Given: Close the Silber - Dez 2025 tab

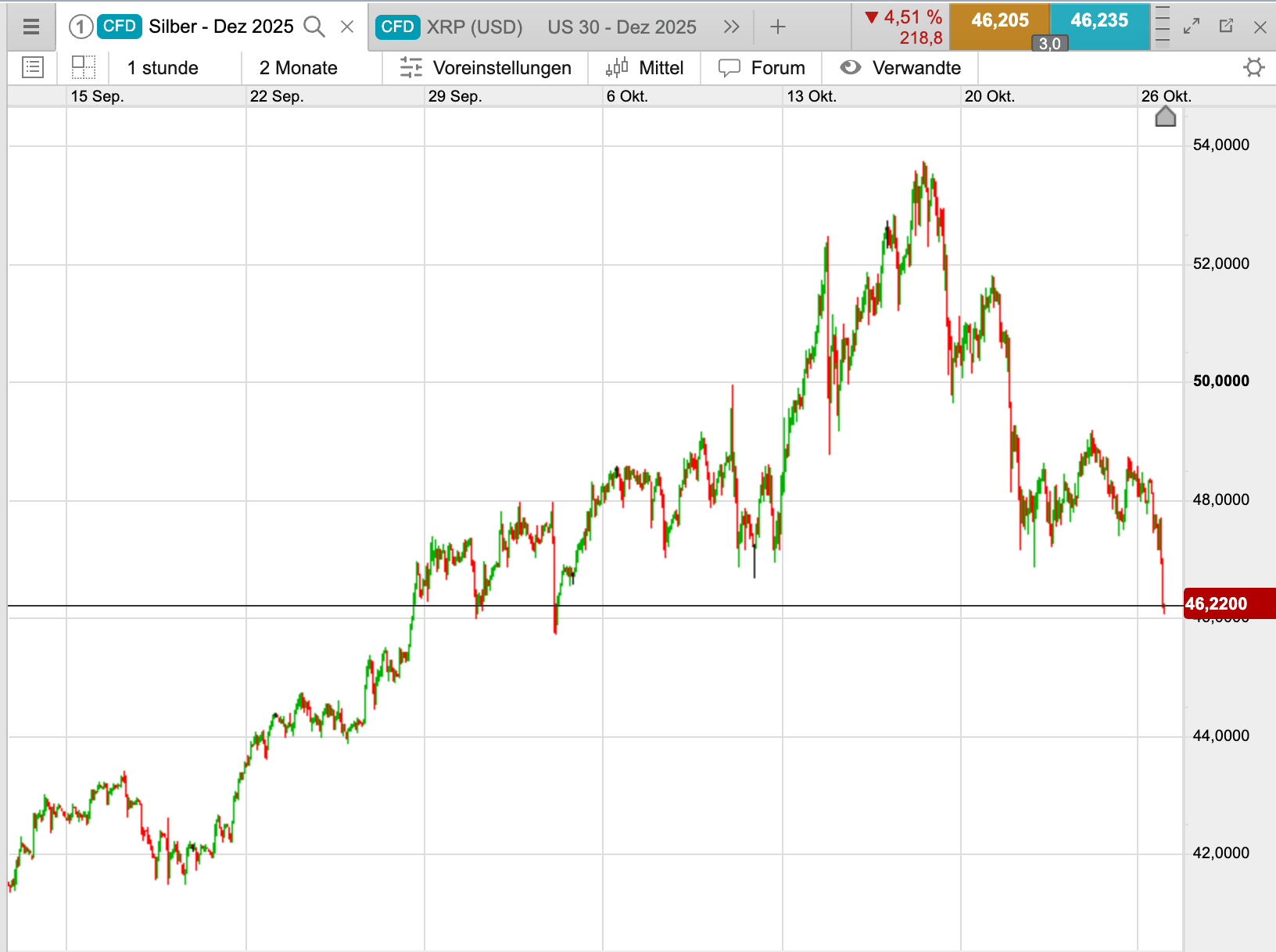Looking at the screenshot, I should [x=347, y=27].
